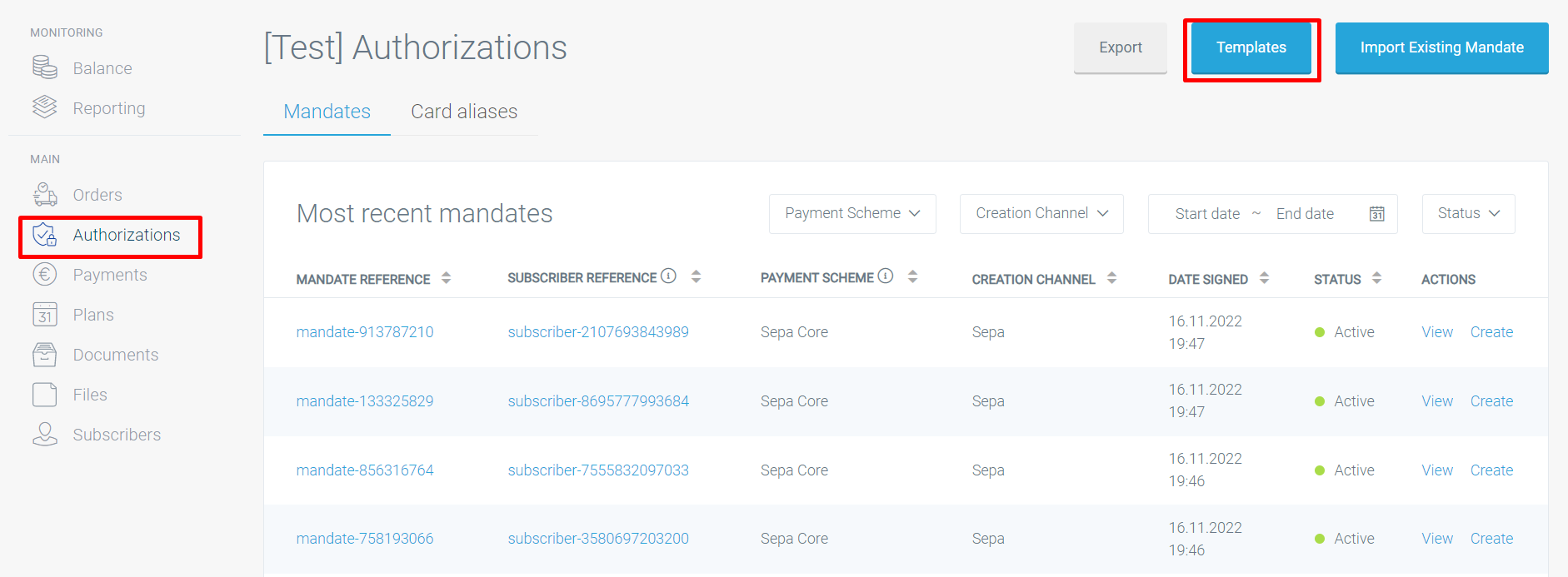Click the Payments euro icon
The image size is (1568, 577).
click(45, 275)
